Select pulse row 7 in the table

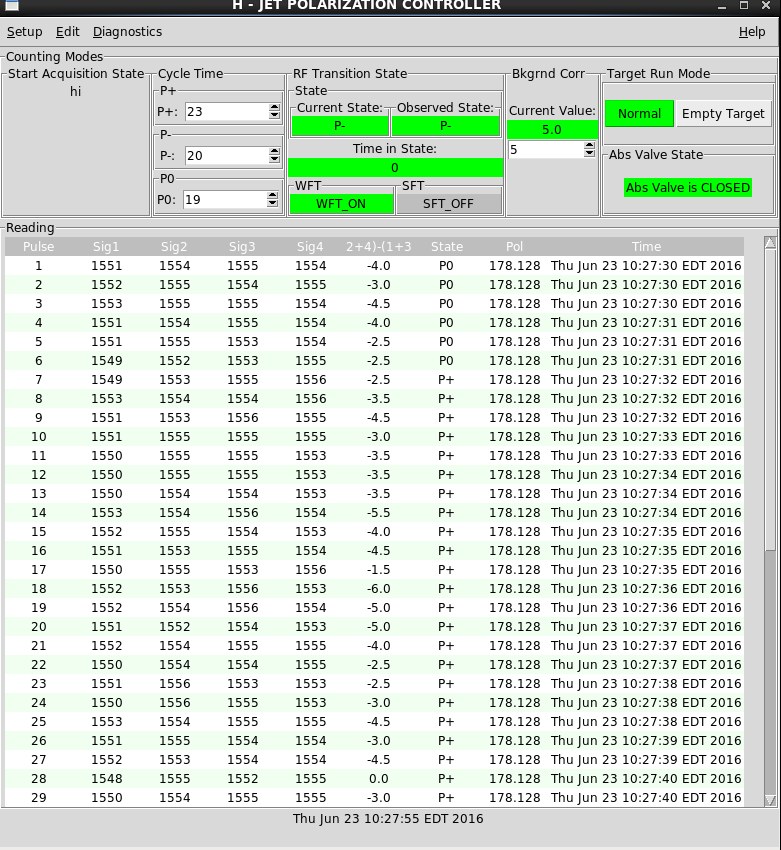point(374,379)
